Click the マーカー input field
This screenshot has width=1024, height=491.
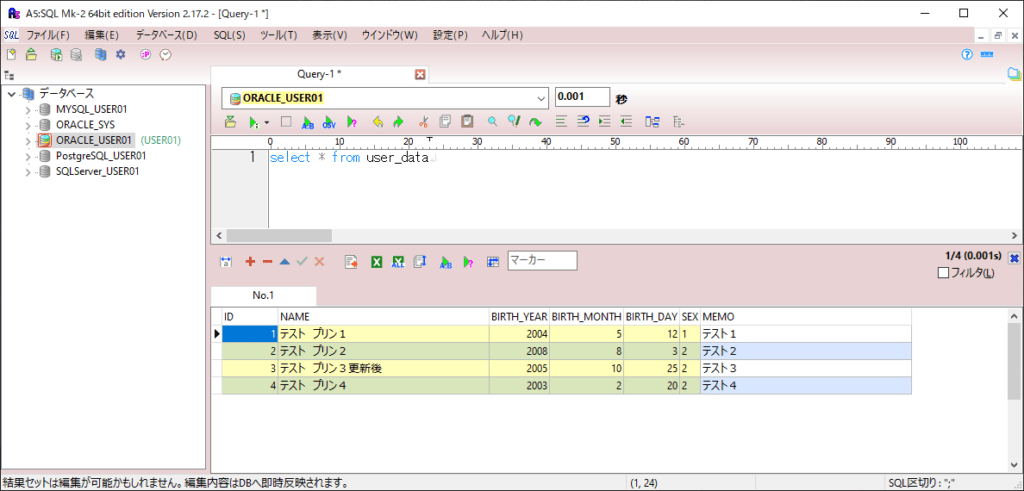tap(542, 261)
